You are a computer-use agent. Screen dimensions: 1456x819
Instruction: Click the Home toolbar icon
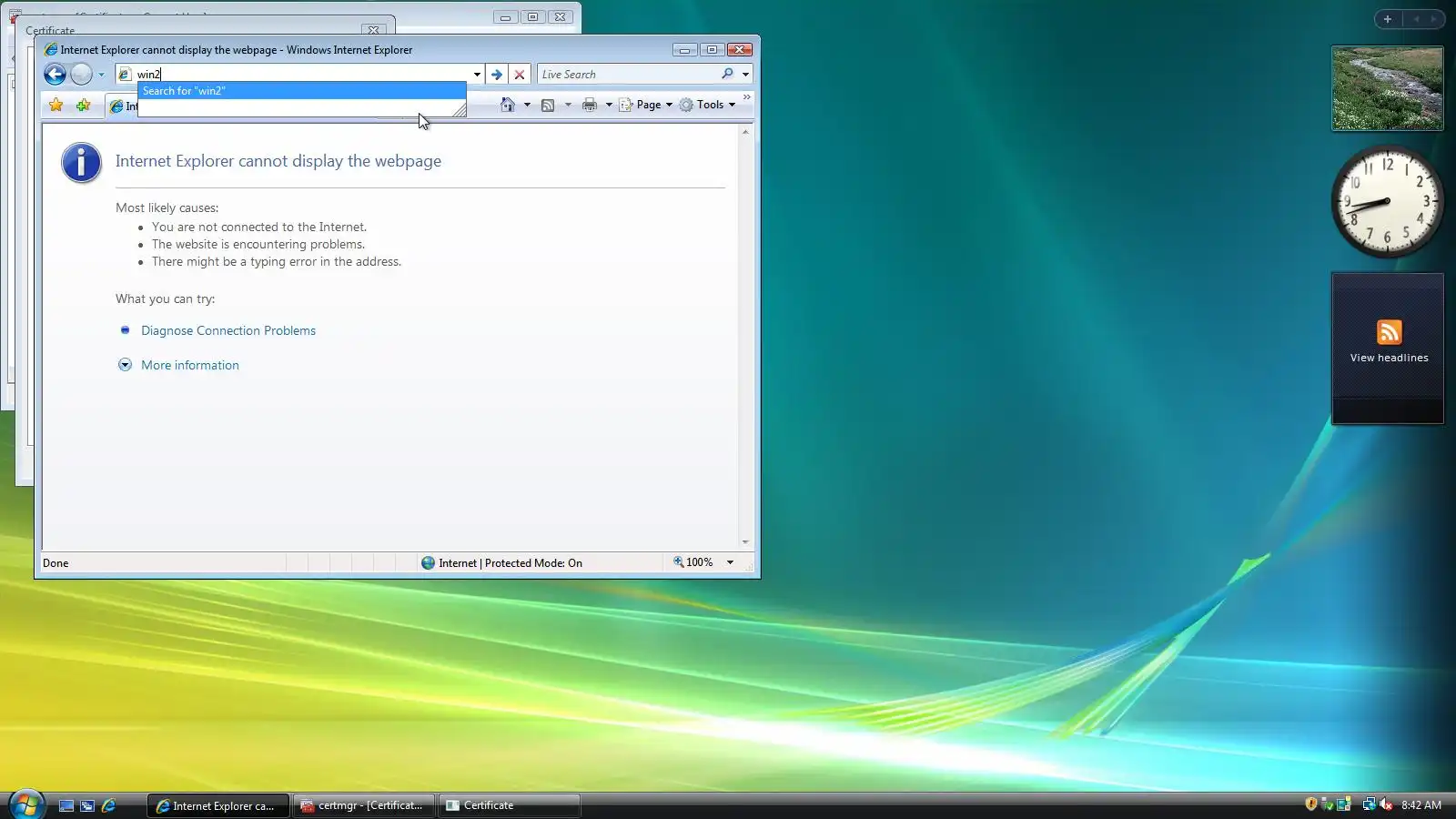(508, 105)
